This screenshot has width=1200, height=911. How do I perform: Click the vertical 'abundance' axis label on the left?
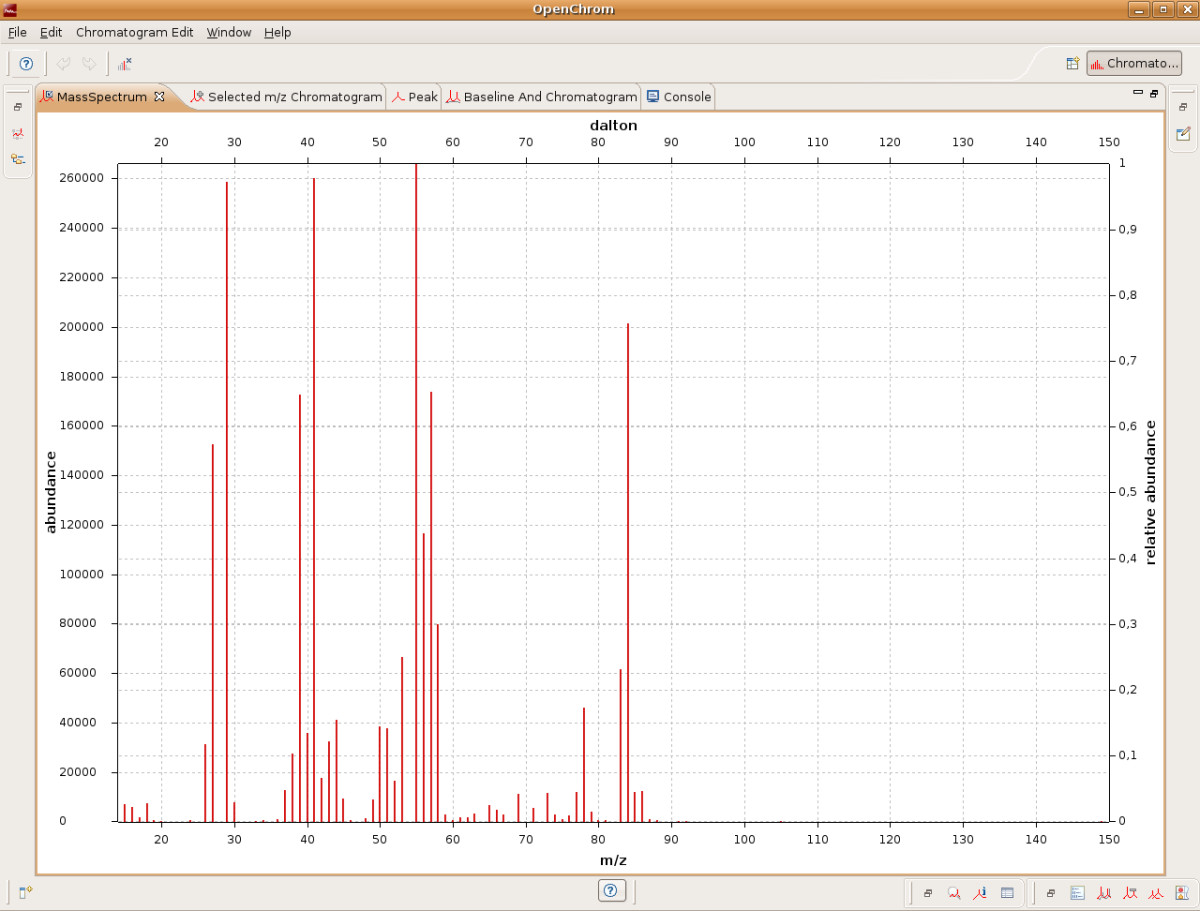[x=51, y=492]
